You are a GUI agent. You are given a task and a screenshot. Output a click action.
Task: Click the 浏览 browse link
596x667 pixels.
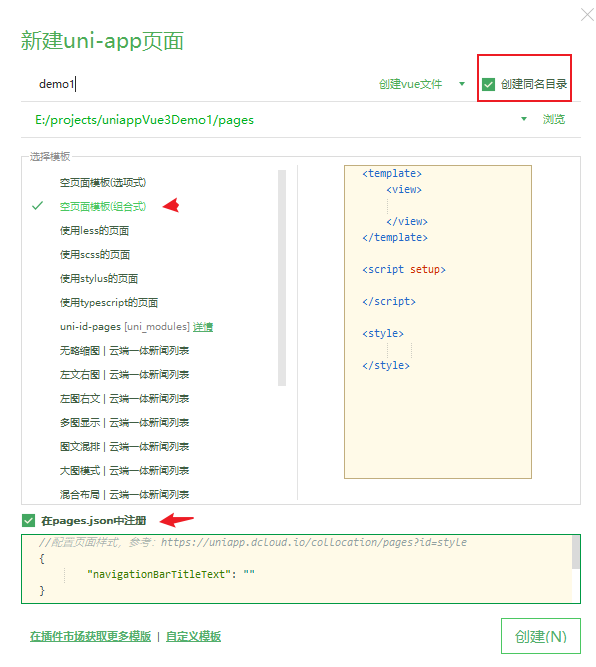coord(553,120)
